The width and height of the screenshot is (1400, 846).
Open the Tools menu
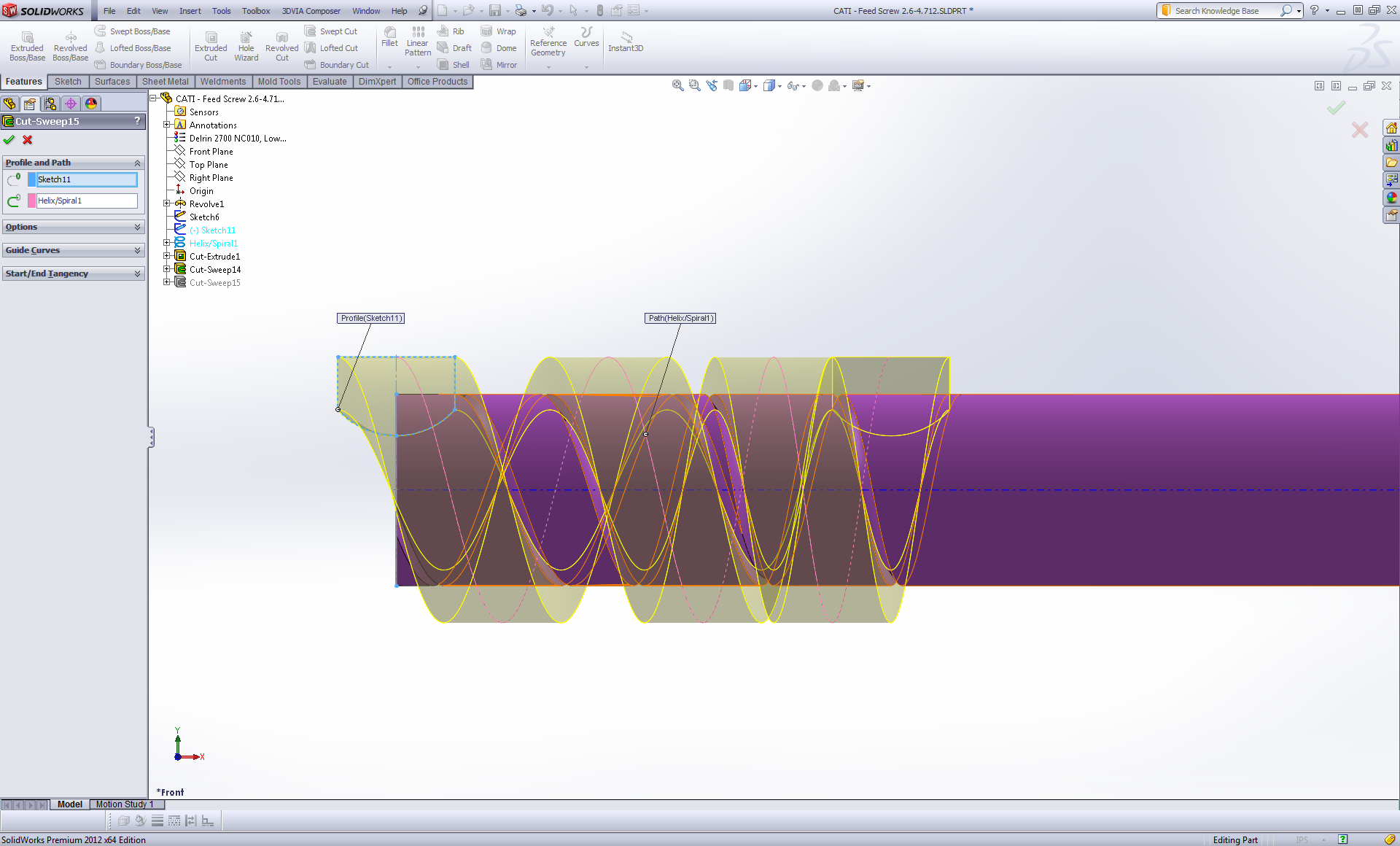222,11
